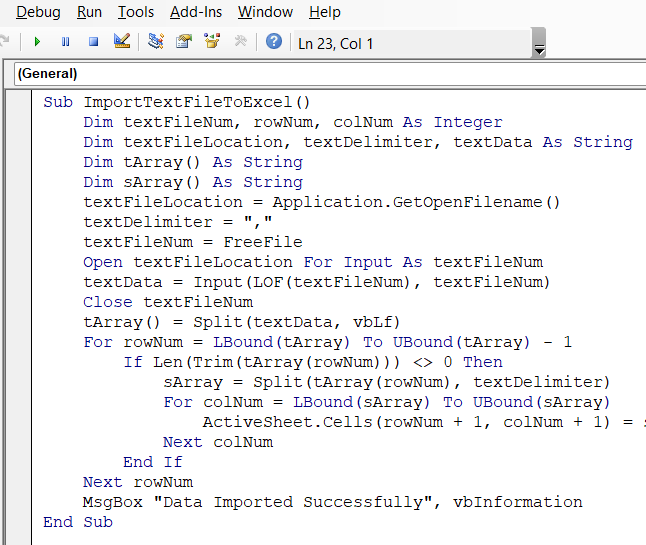Click the Open textFileLocation For Input line
646x545 pixels.
[x=313, y=262]
